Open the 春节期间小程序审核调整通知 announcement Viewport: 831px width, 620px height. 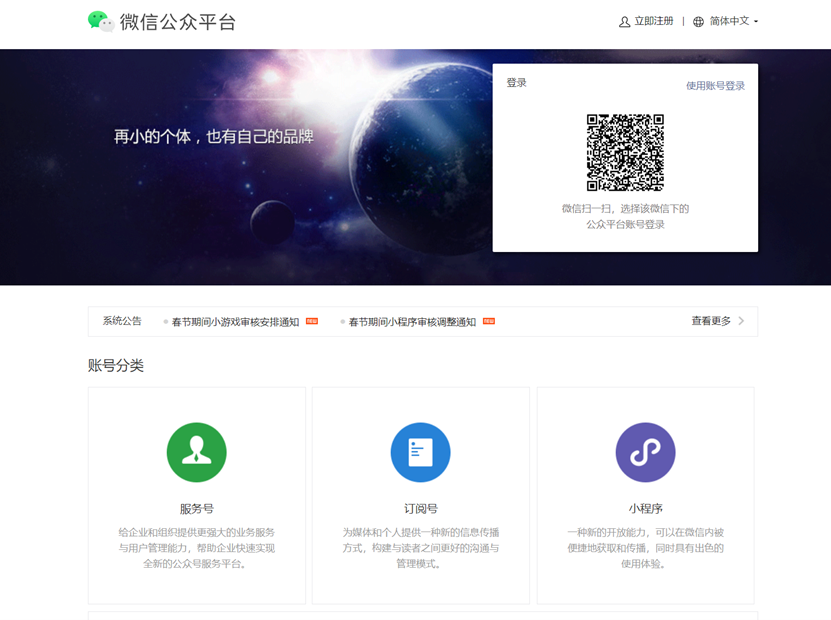click(x=412, y=322)
